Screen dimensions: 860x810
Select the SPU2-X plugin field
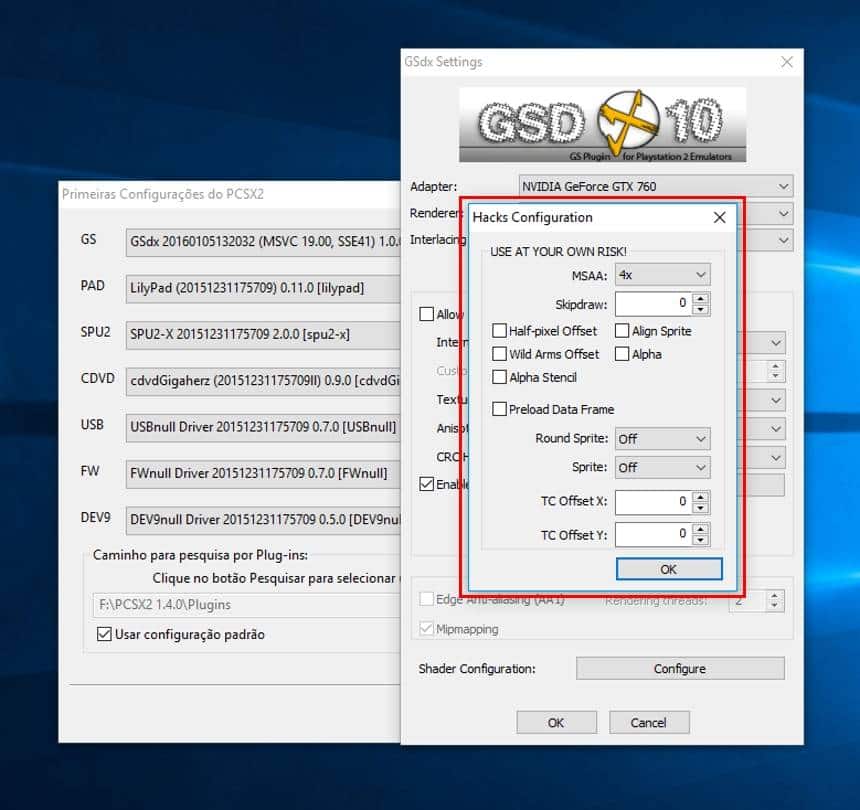coord(263,335)
